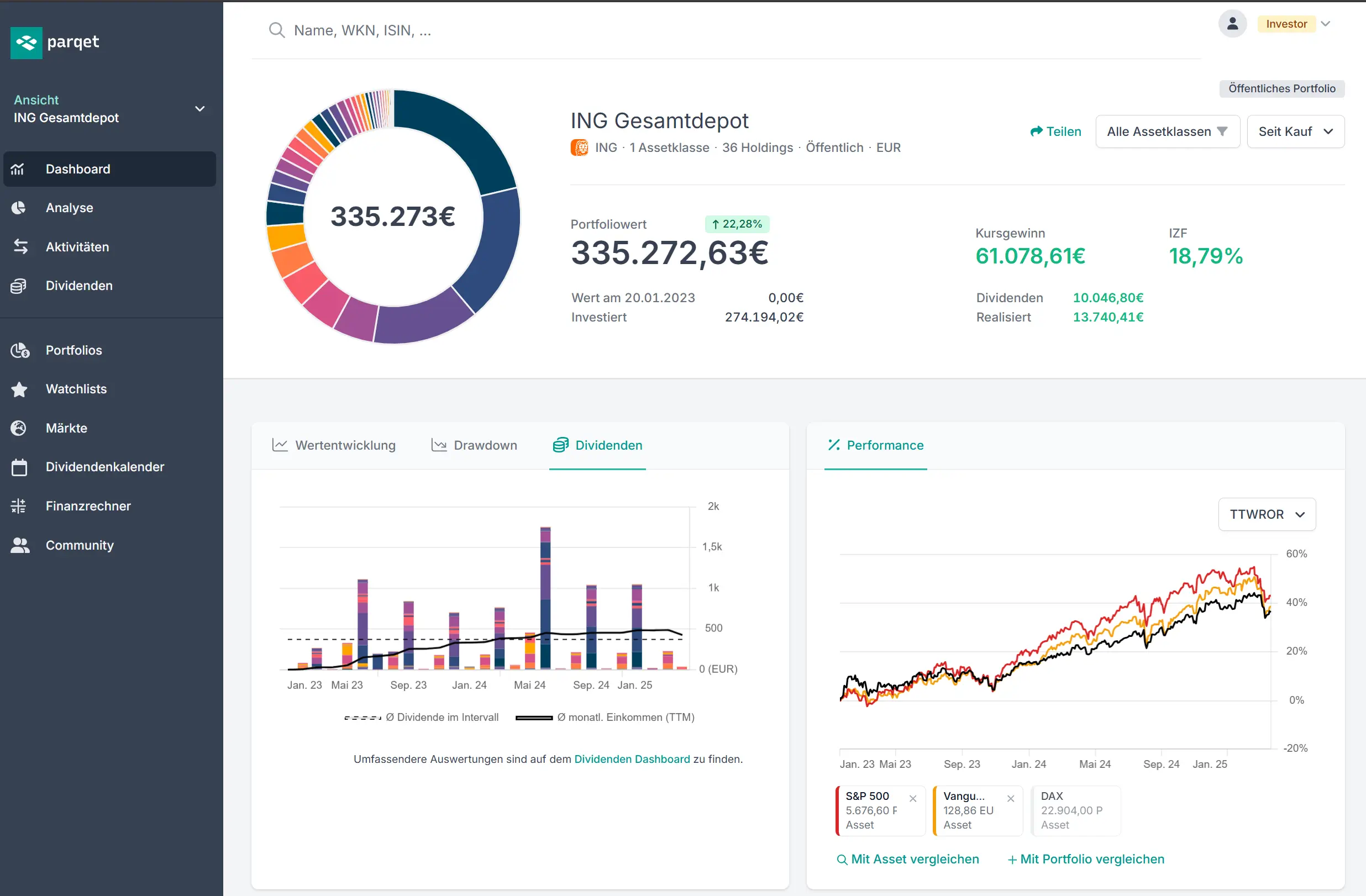Click the 22,28% gain badge
Viewport: 1366px width, 896px height.
pyautogui.click(x=737, y=224)
